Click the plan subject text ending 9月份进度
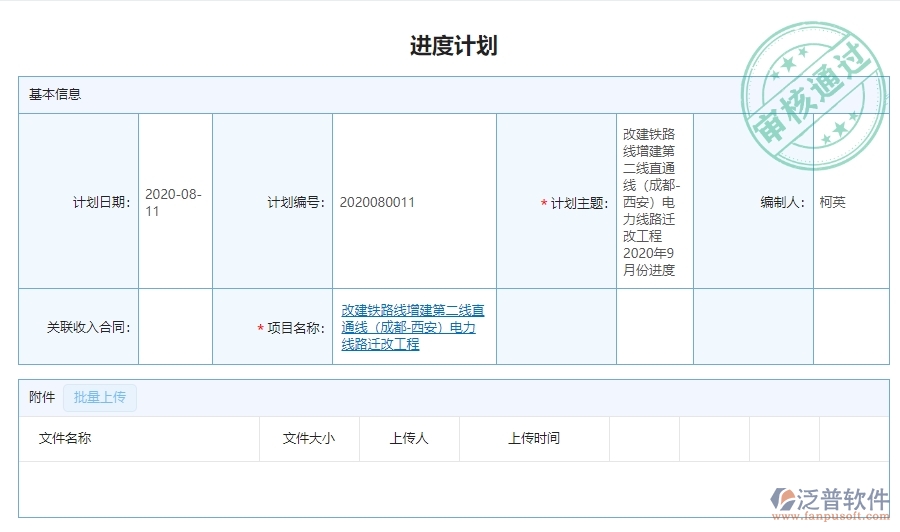This screenshot has height=532, width=900. click(x=651, y=202)
